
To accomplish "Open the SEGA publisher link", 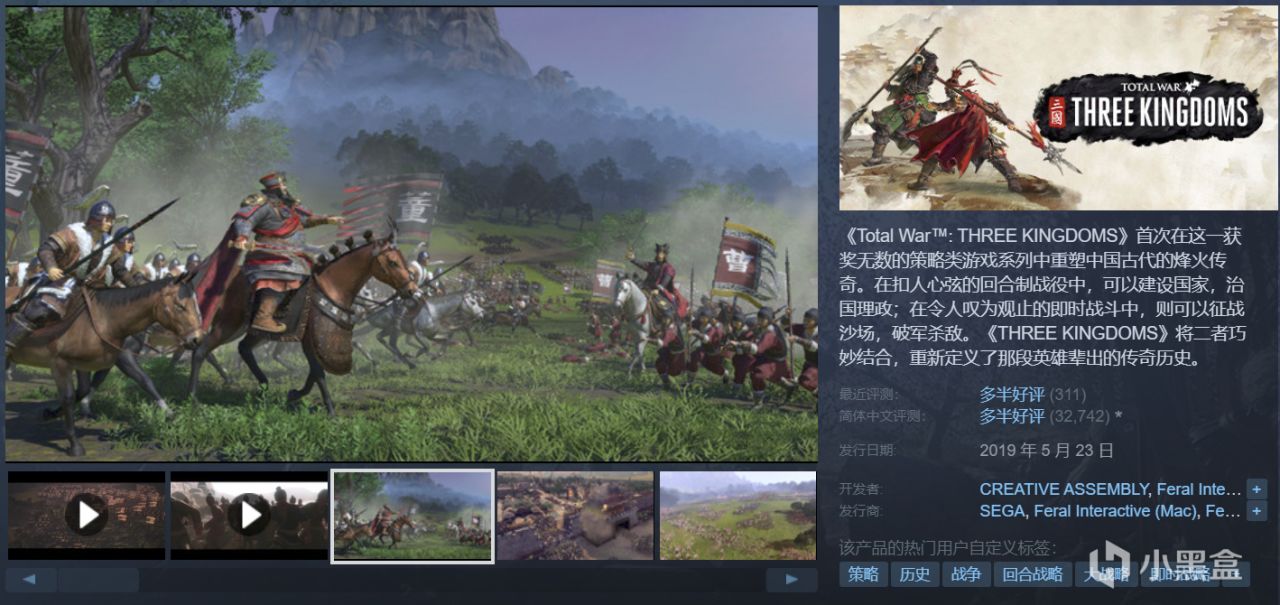I will pyautogui.click(x=1002, y=511).
